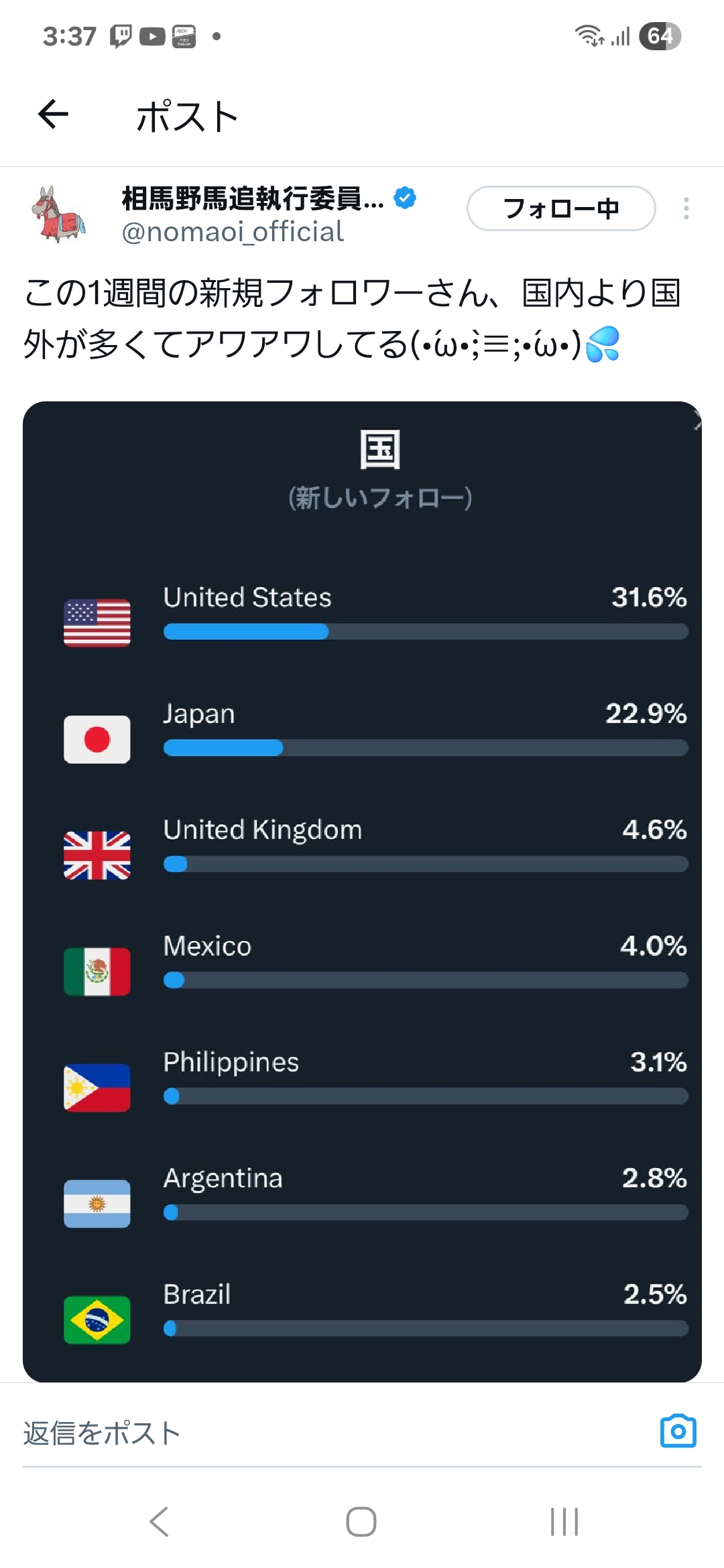Open Android recent apps button
Viewport: 724px width, 1568px height.
click(x=564, y=1522)
